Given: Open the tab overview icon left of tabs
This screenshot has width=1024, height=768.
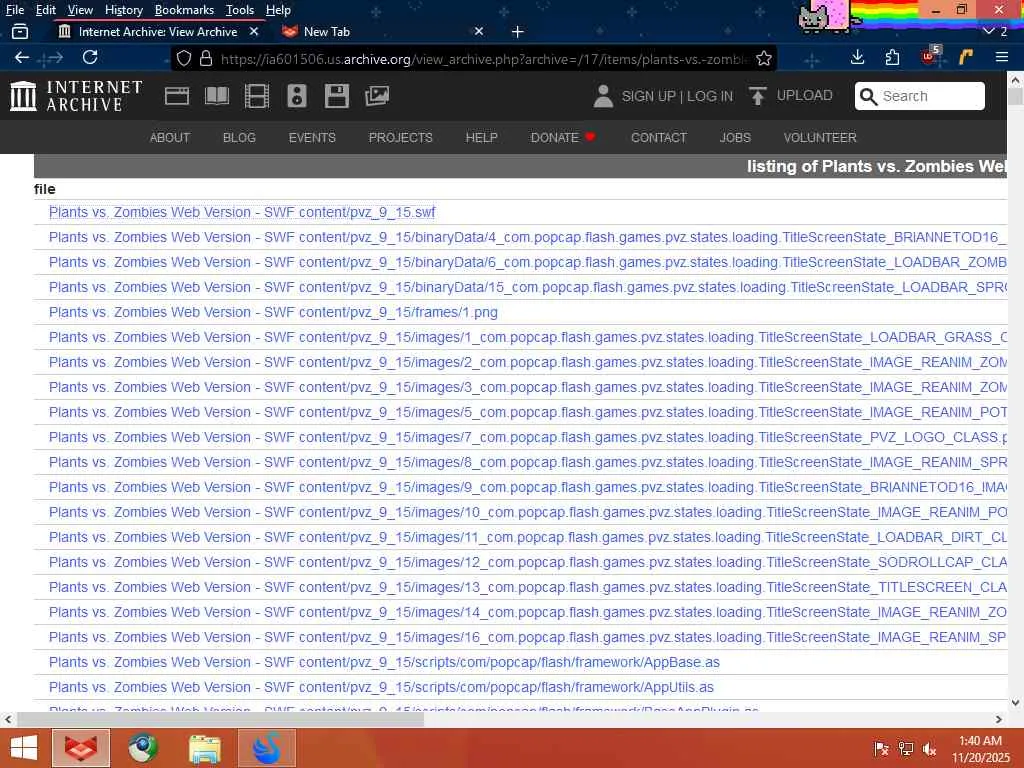Looking at the screenshot, I should coord(20,31).
